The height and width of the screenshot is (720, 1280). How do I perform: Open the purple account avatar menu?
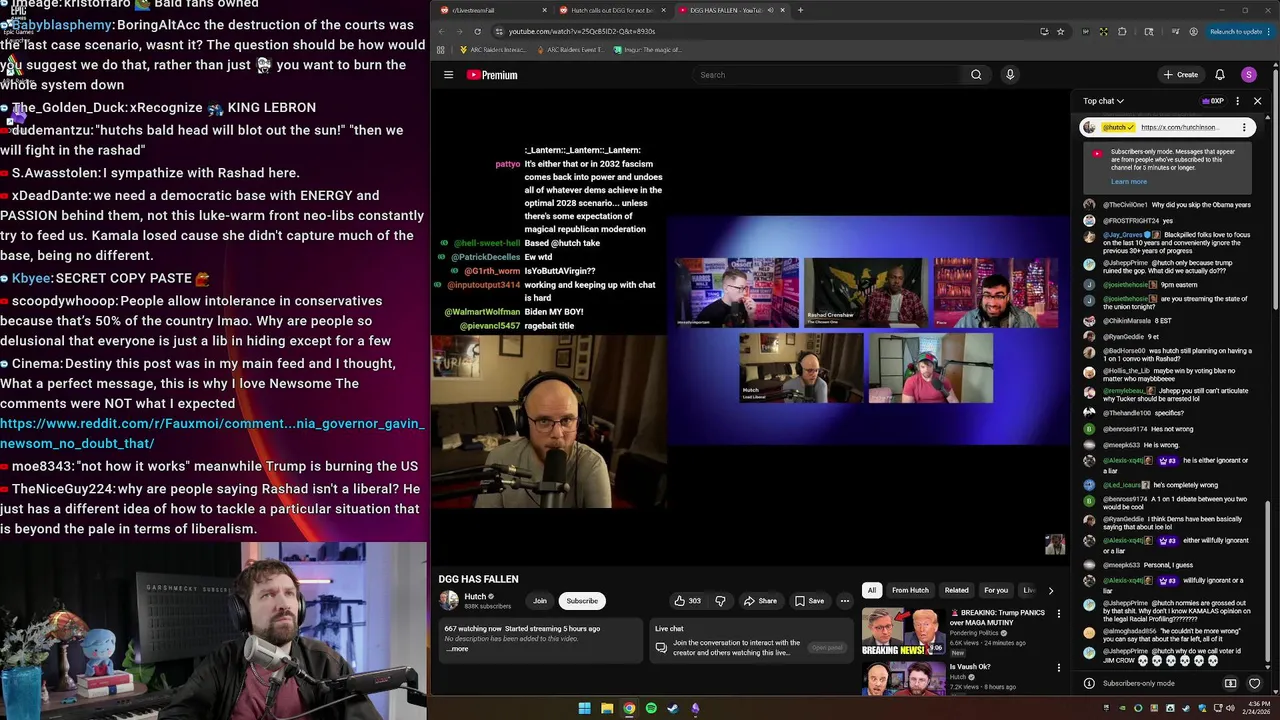click(1248, 75)
